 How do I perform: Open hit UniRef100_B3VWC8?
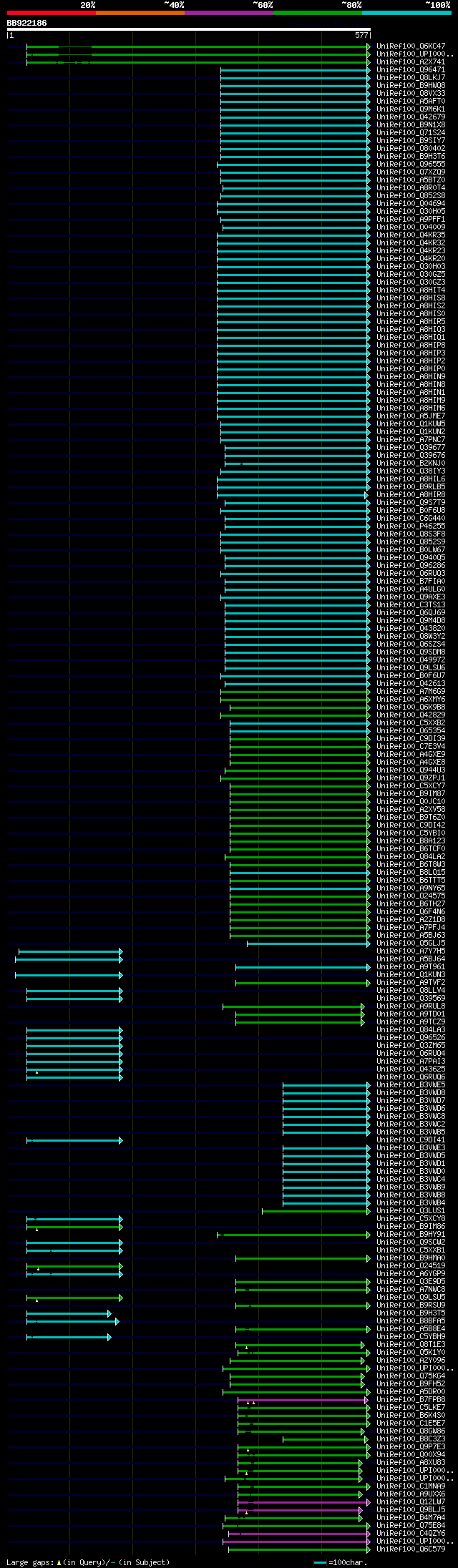pos(411,1117)
